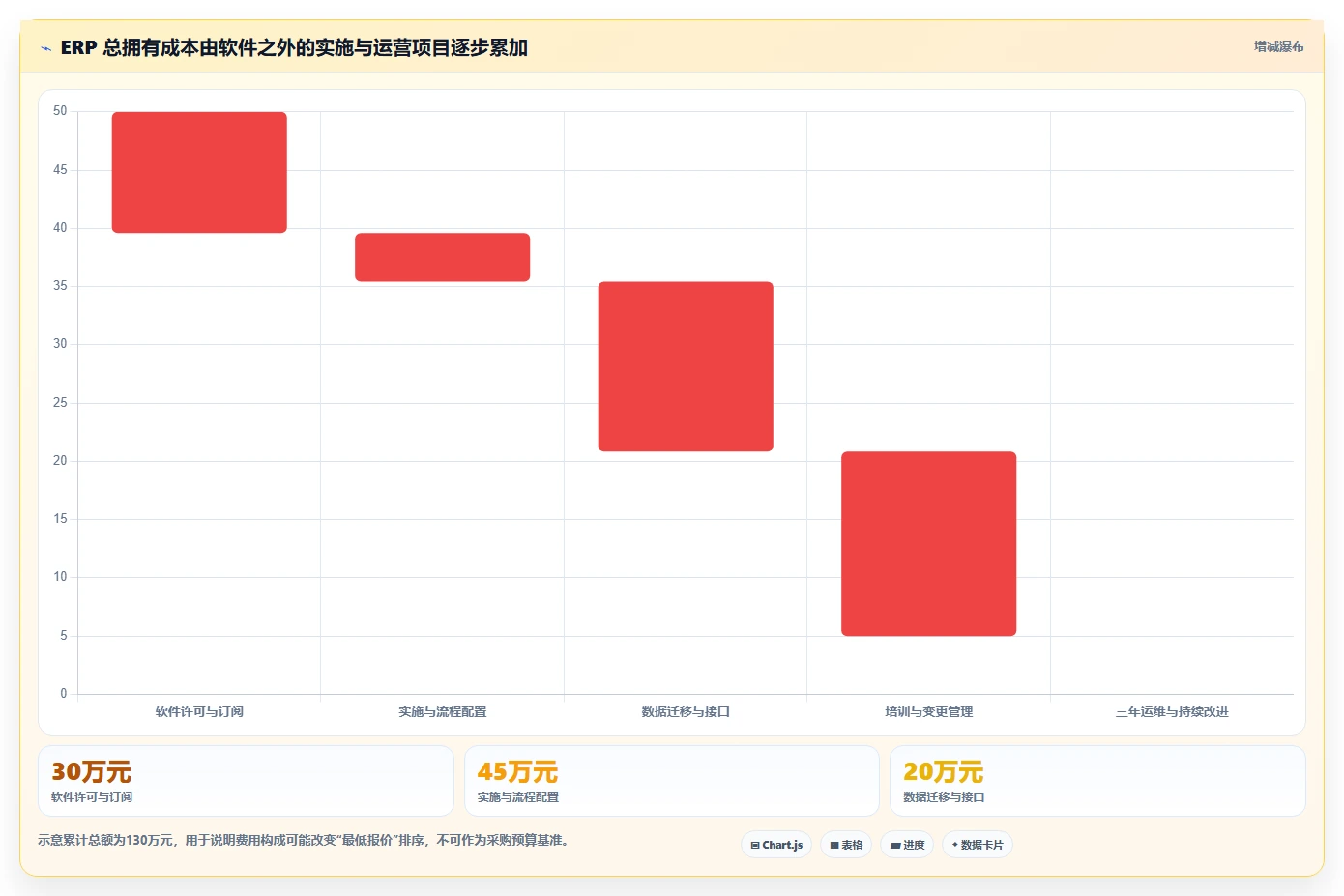Click the 表格 tag chip

[x=846, y=845]
